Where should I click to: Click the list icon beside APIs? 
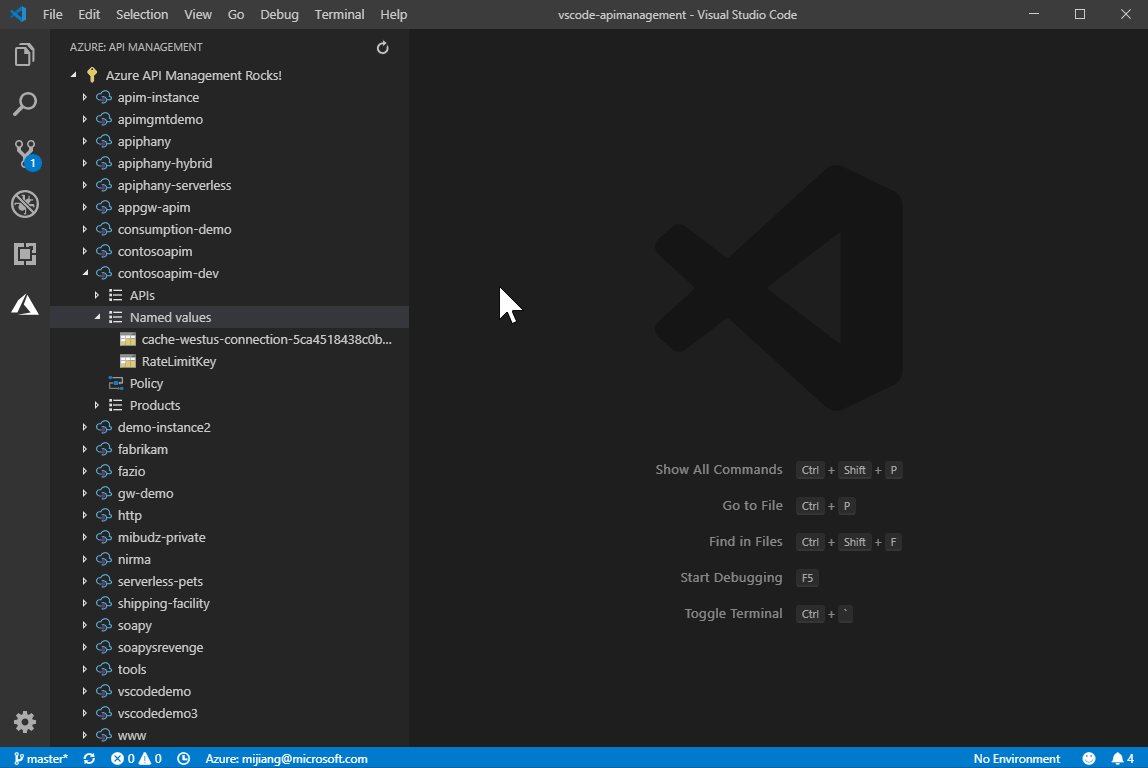pos(116,295)
